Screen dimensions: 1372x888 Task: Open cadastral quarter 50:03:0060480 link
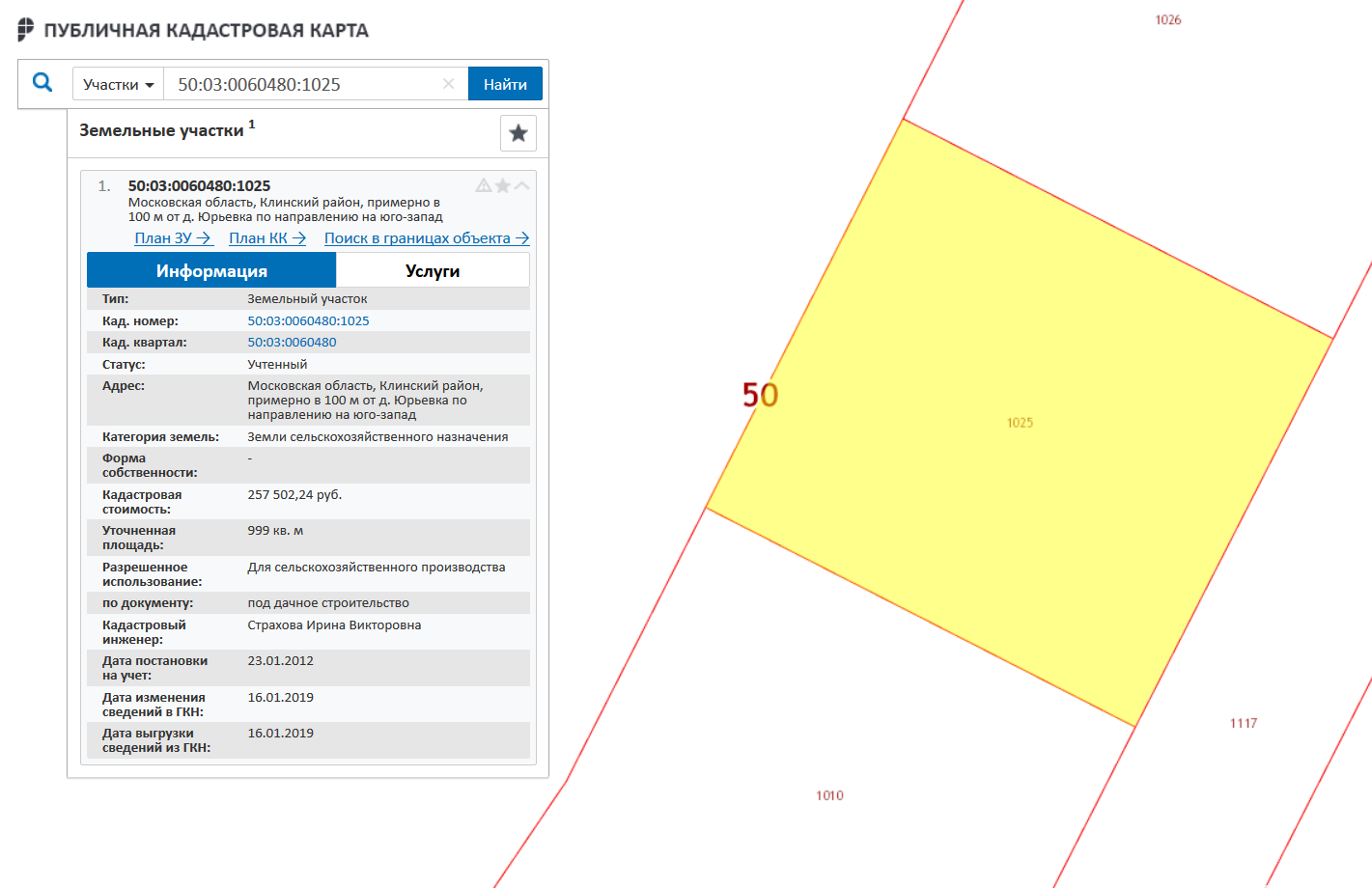coord(292,342)
